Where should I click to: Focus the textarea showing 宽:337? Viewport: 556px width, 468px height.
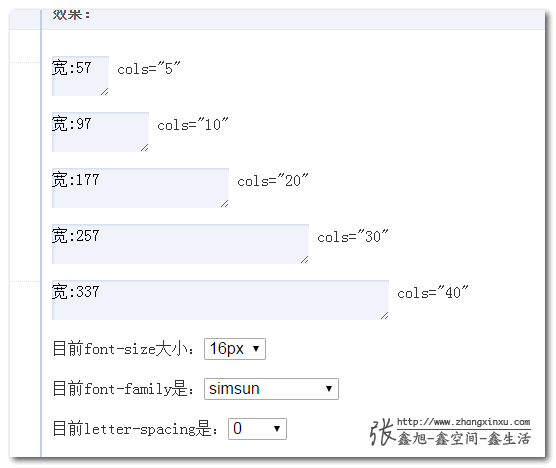click(221, 300)
